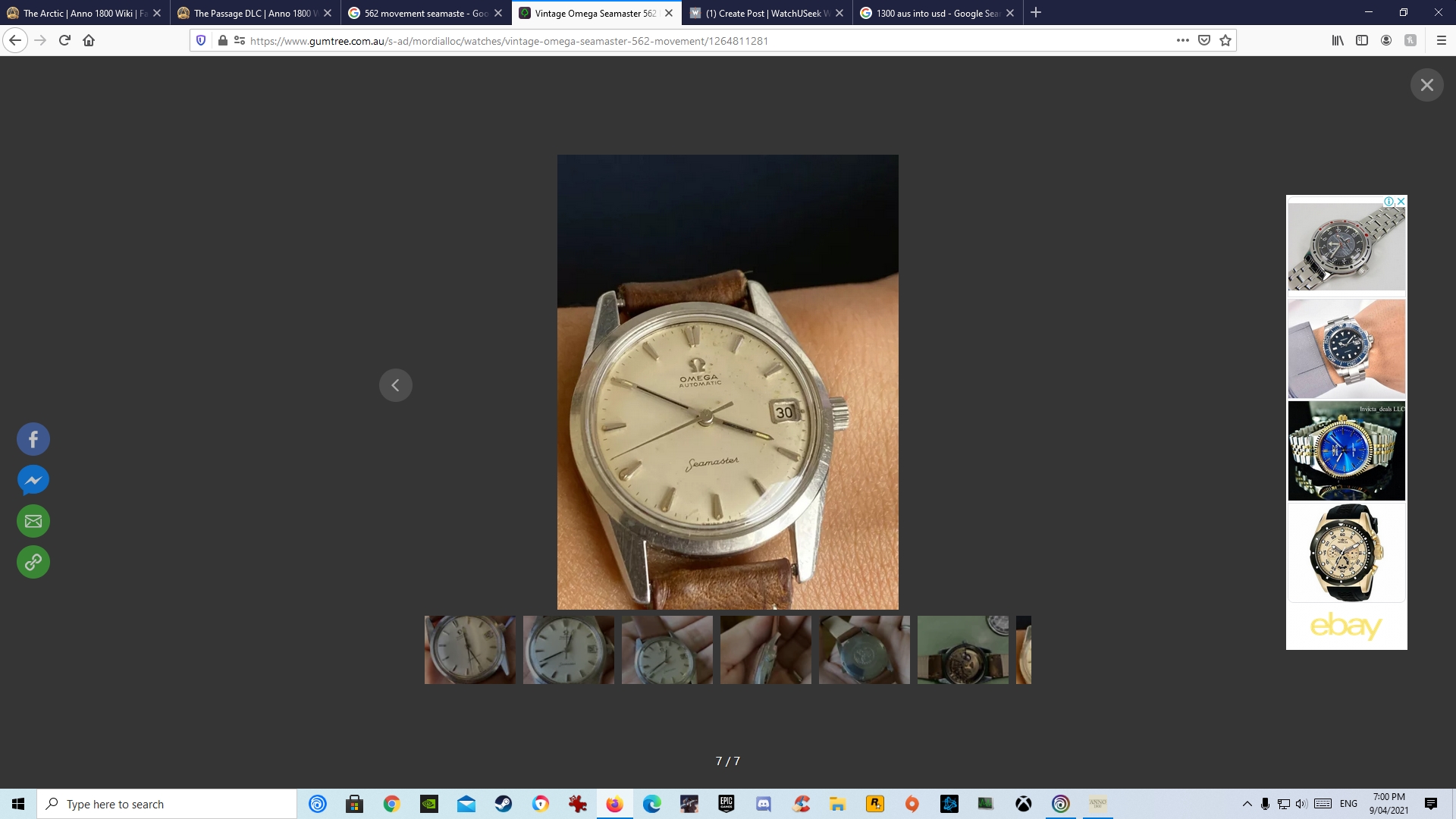
Task: Switch to The Arctic Anno 1800 tab
Action: click(x=83, y=13)
